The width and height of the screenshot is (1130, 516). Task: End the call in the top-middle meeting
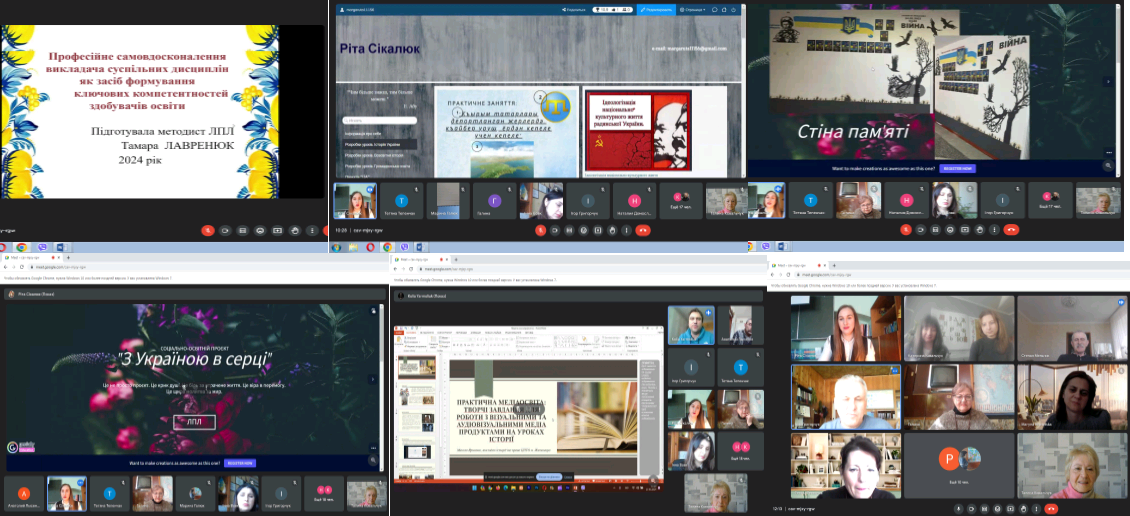point(643,230)
